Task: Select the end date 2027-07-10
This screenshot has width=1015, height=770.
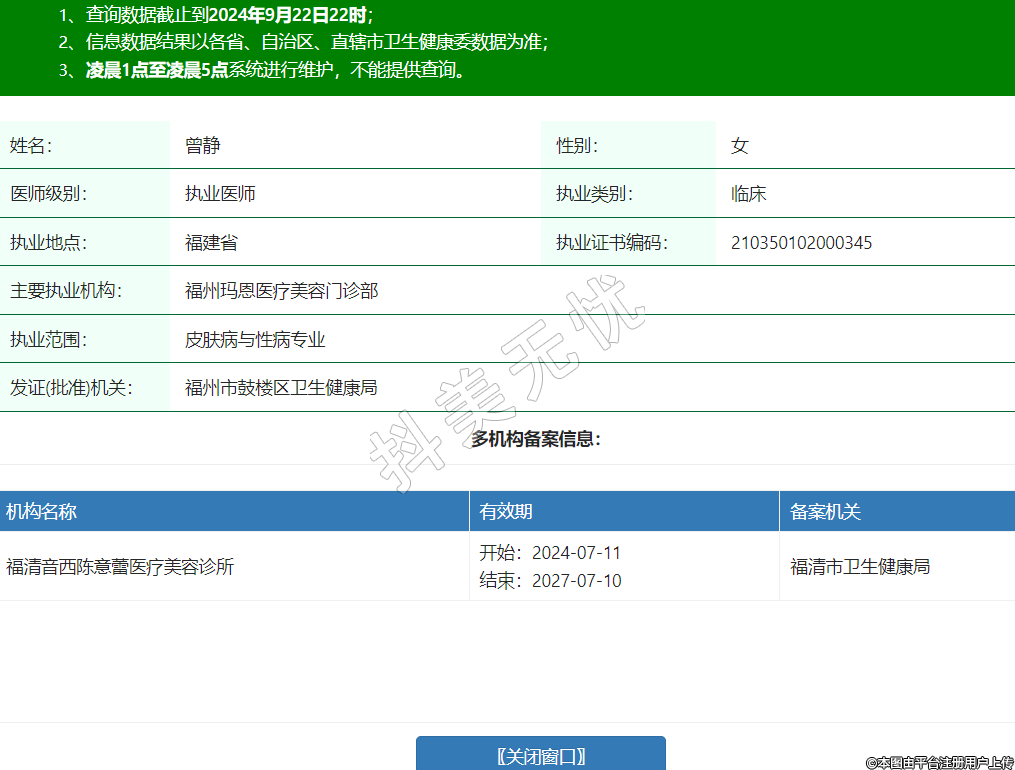Action: tap(576, 581)
